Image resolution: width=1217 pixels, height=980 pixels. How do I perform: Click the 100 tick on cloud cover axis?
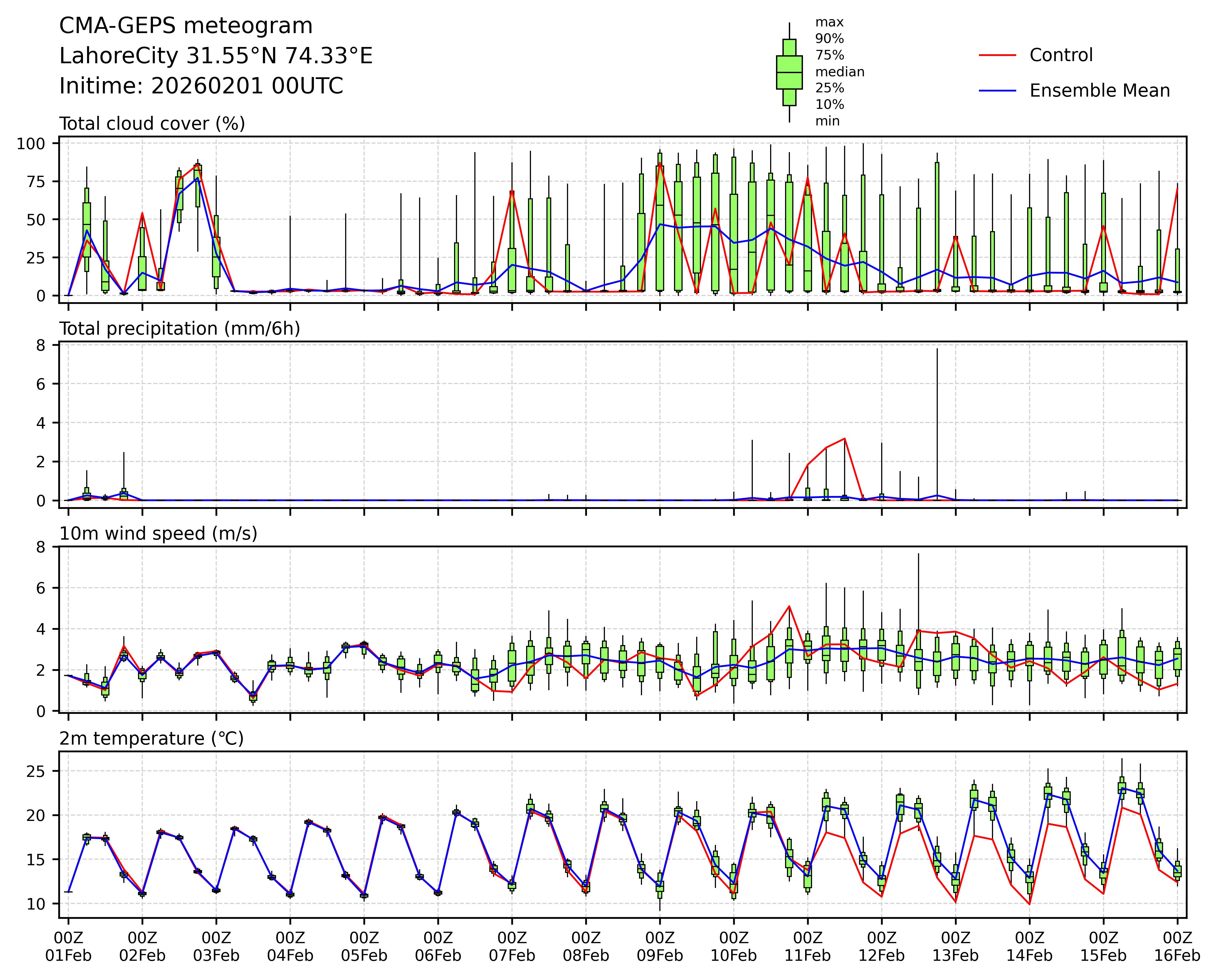(30, 143)
